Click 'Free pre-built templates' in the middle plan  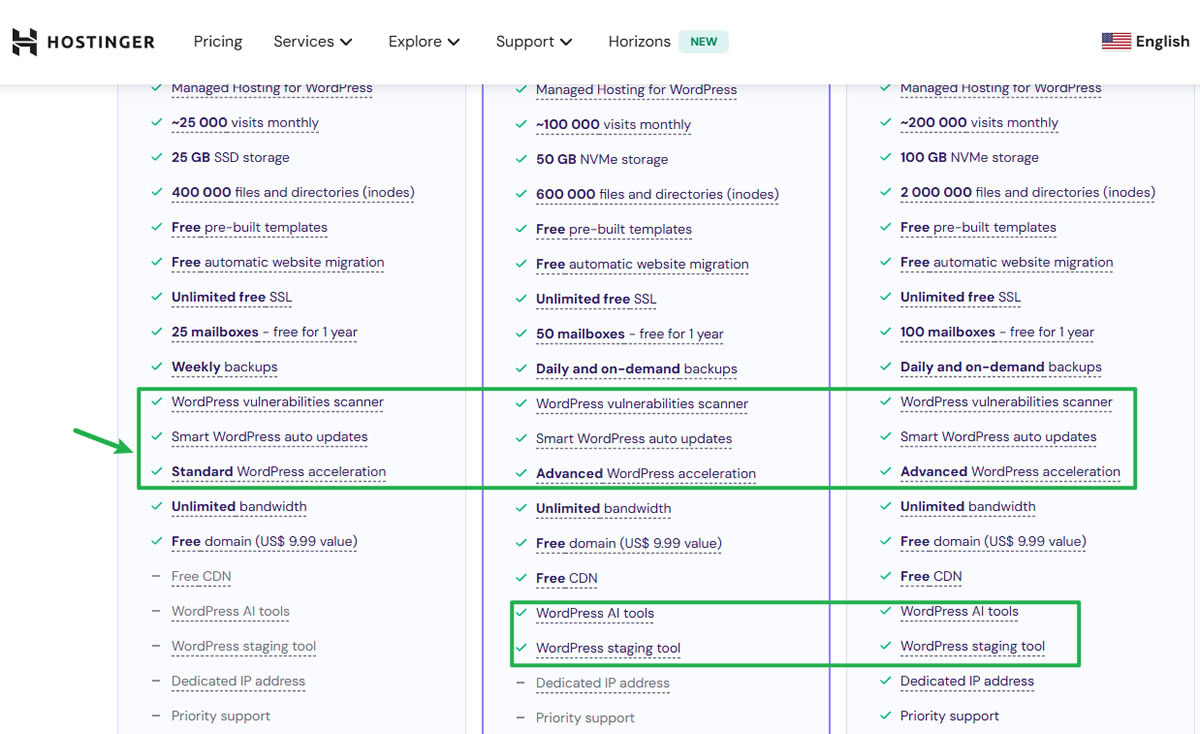tap(613, 230)
